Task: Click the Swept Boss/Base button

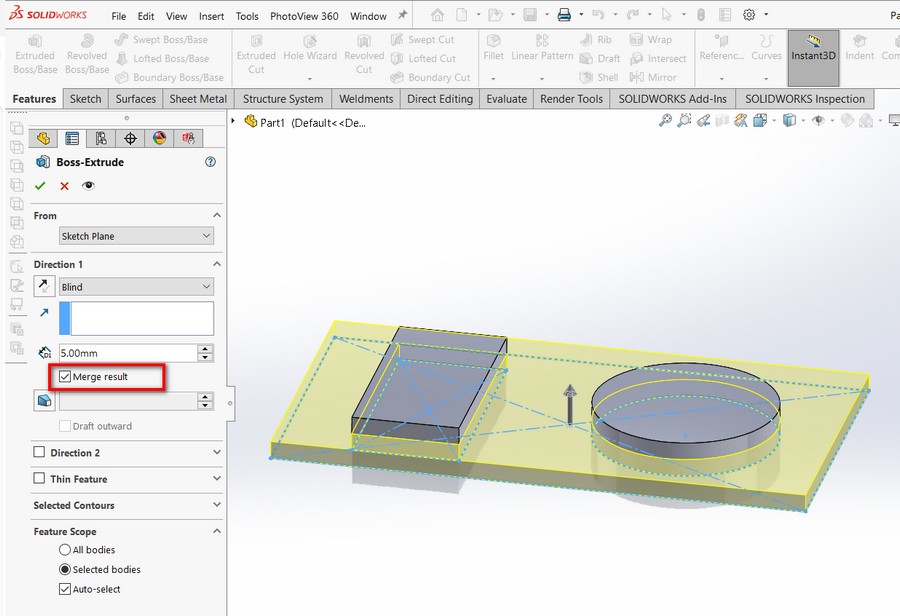Action: (161, 40)
